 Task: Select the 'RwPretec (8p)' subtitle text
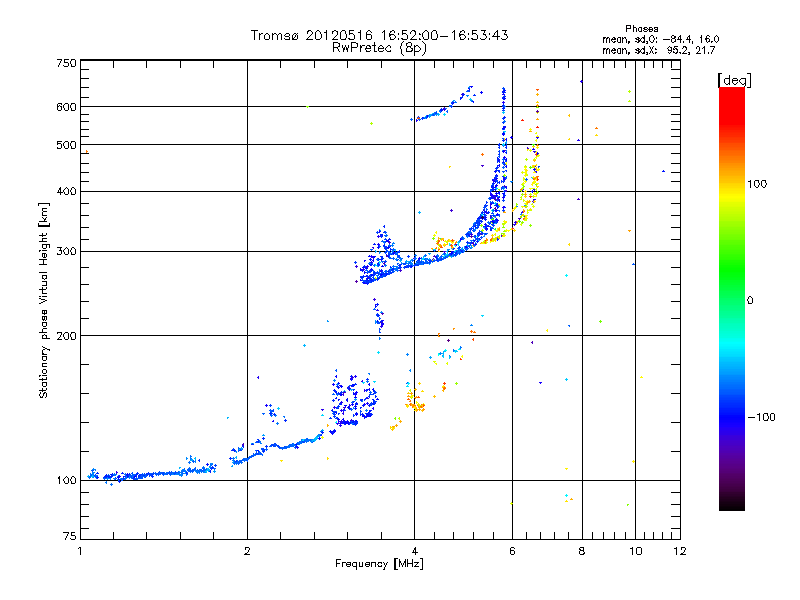379,48
